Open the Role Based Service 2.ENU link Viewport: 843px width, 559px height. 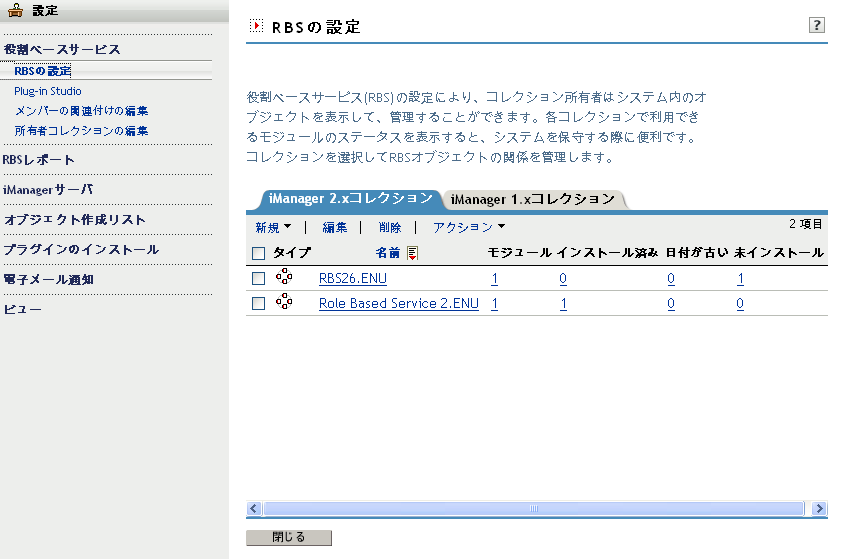point(399,304)
